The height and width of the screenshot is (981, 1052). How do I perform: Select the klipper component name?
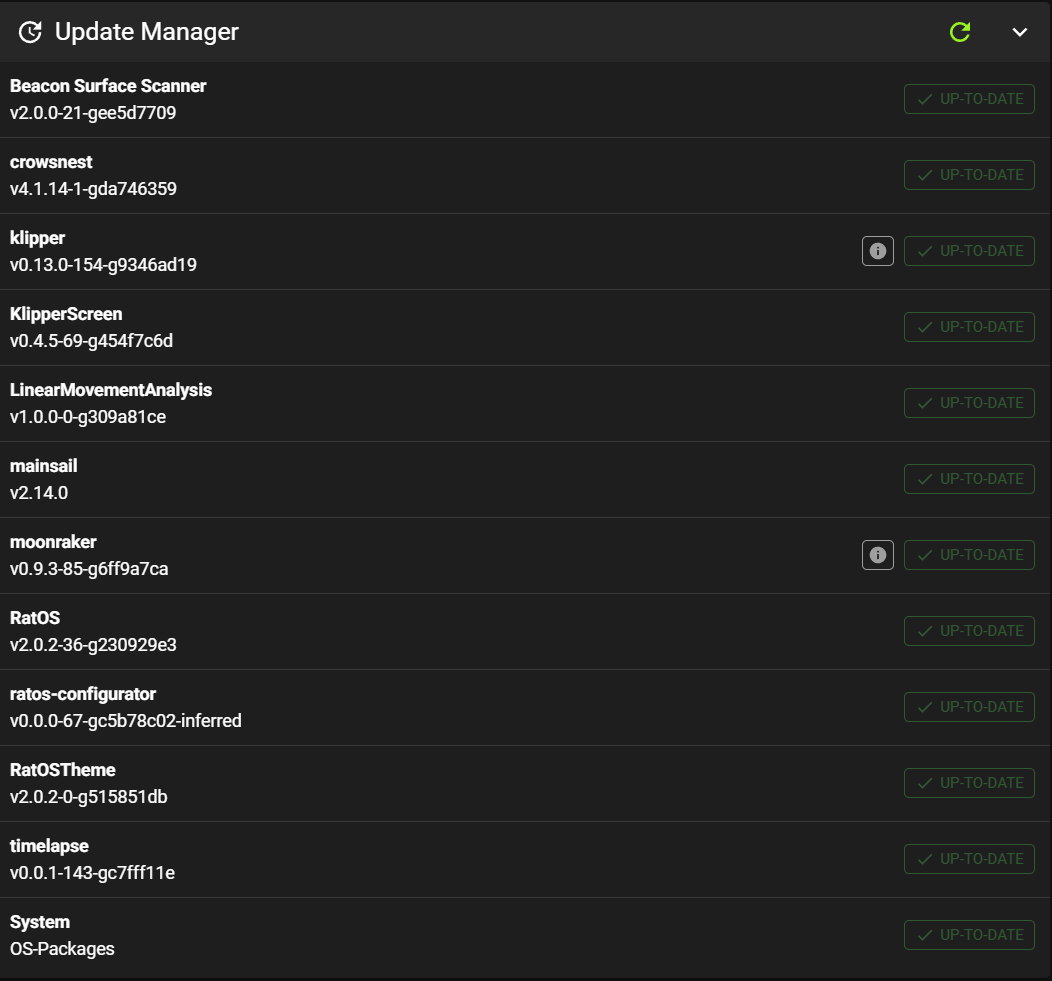point(38,238)
